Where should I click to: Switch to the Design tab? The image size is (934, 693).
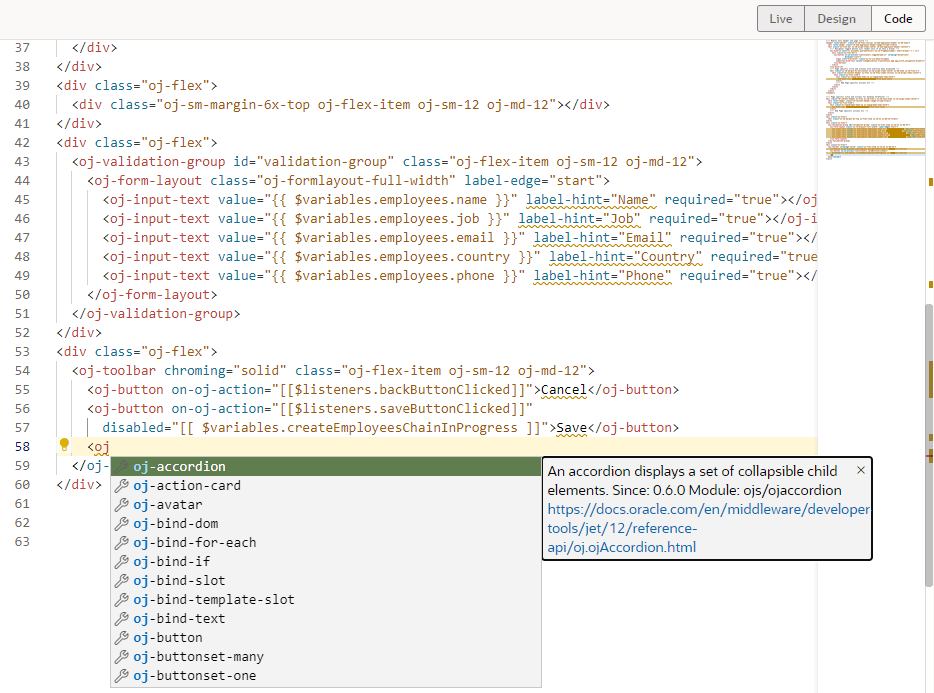click(837, 18)
